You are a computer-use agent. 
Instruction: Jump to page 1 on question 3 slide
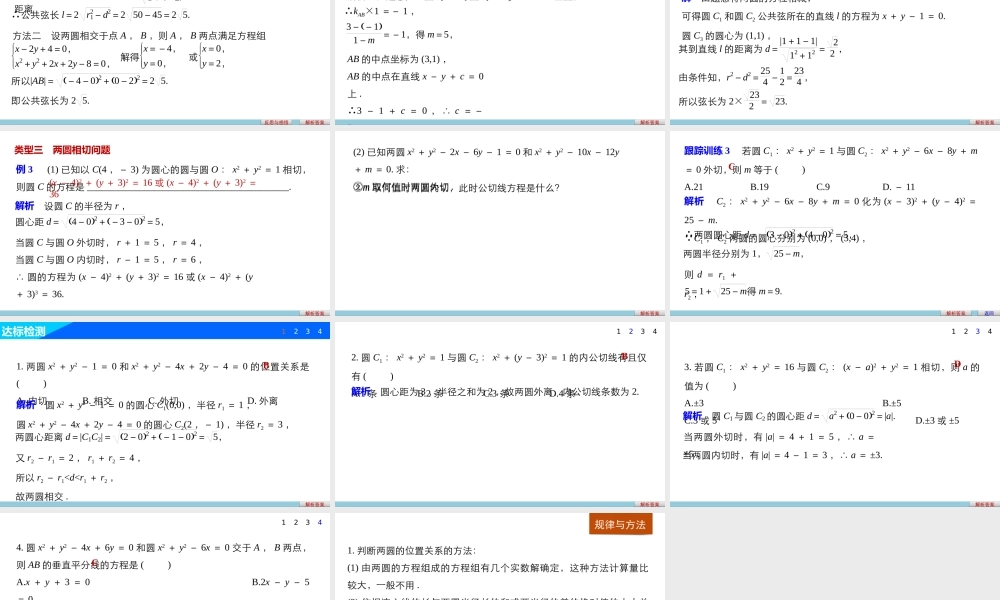coord(953,331)
